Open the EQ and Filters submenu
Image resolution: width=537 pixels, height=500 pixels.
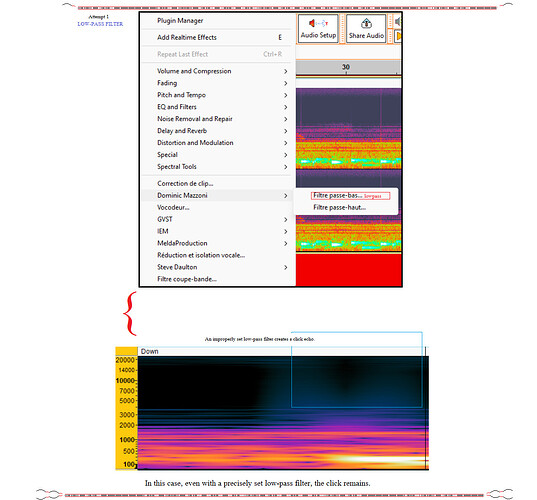216,107
